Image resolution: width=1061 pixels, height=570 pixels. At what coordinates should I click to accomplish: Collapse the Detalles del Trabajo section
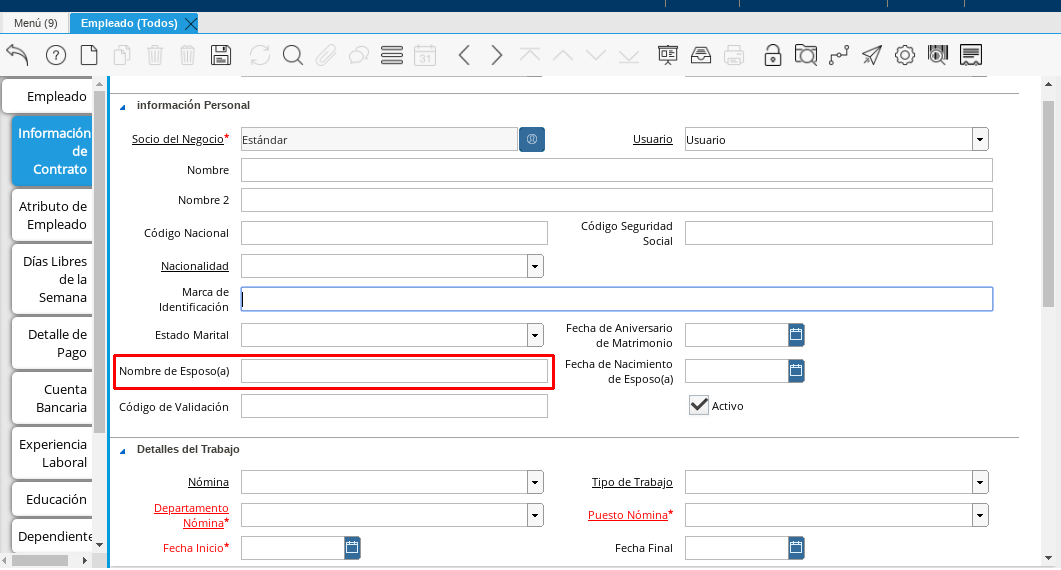(123, 450)
